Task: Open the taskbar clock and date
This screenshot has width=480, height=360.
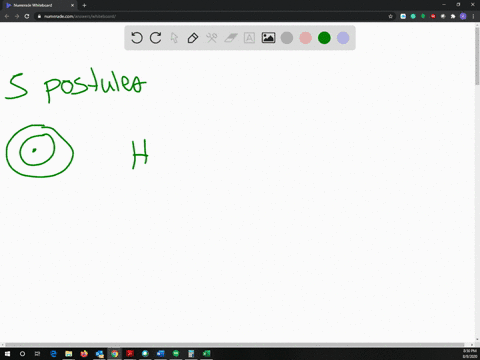Action: click(x=469, y=354)
